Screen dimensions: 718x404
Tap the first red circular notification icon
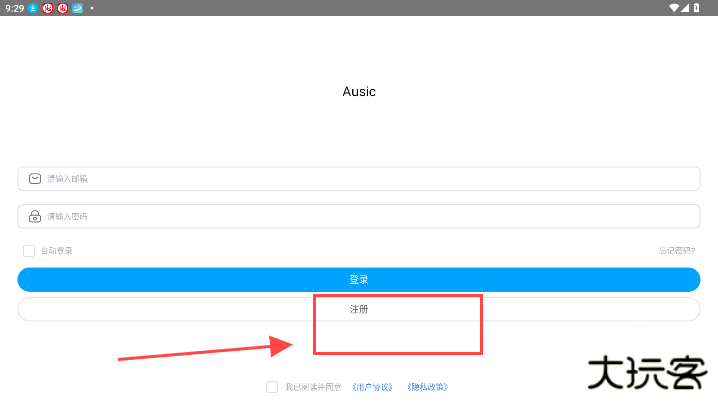click(47, 8)
